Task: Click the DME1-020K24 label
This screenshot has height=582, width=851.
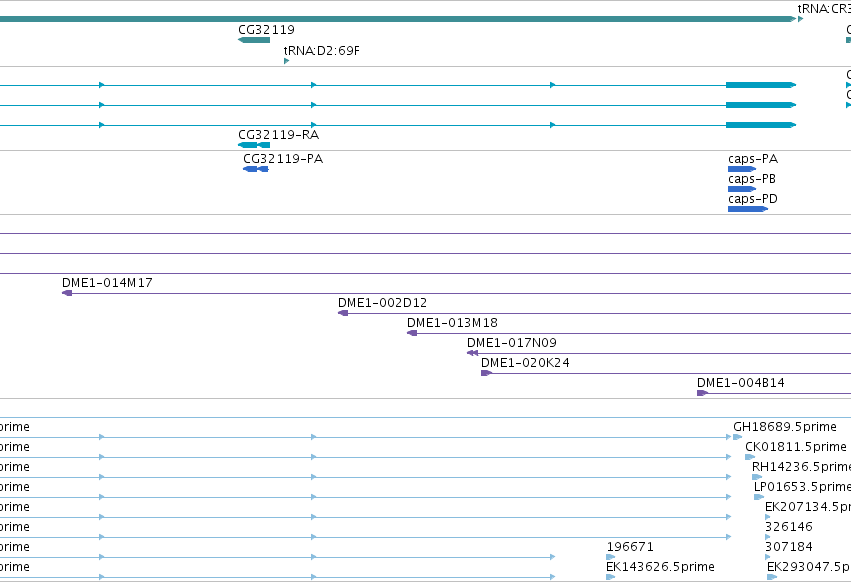Action: pos(525,363)
